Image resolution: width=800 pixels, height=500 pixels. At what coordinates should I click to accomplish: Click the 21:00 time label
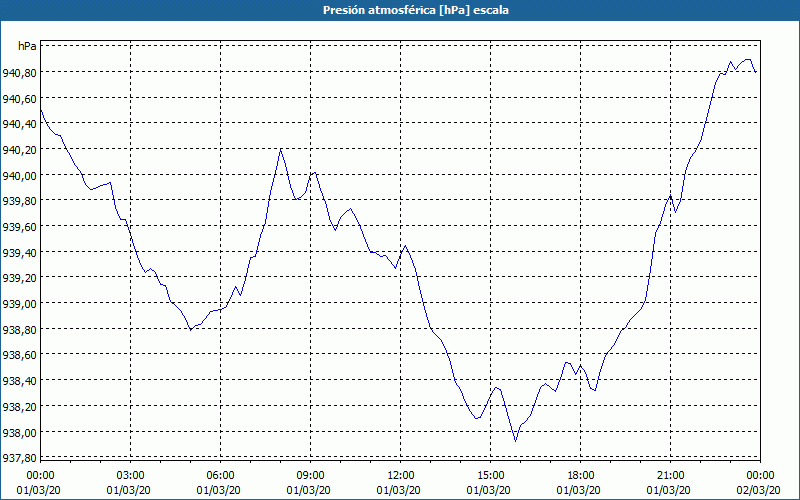click(x=670, y=476)
